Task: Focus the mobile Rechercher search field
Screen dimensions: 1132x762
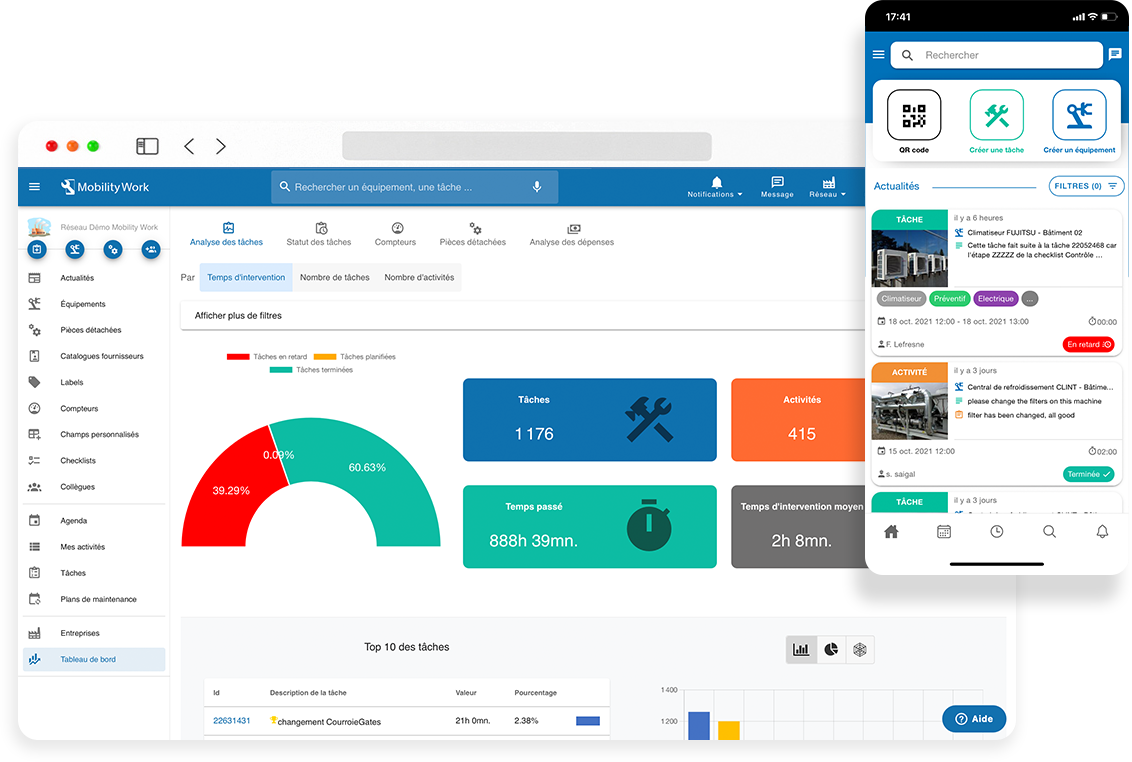Action: click(996, 55)
